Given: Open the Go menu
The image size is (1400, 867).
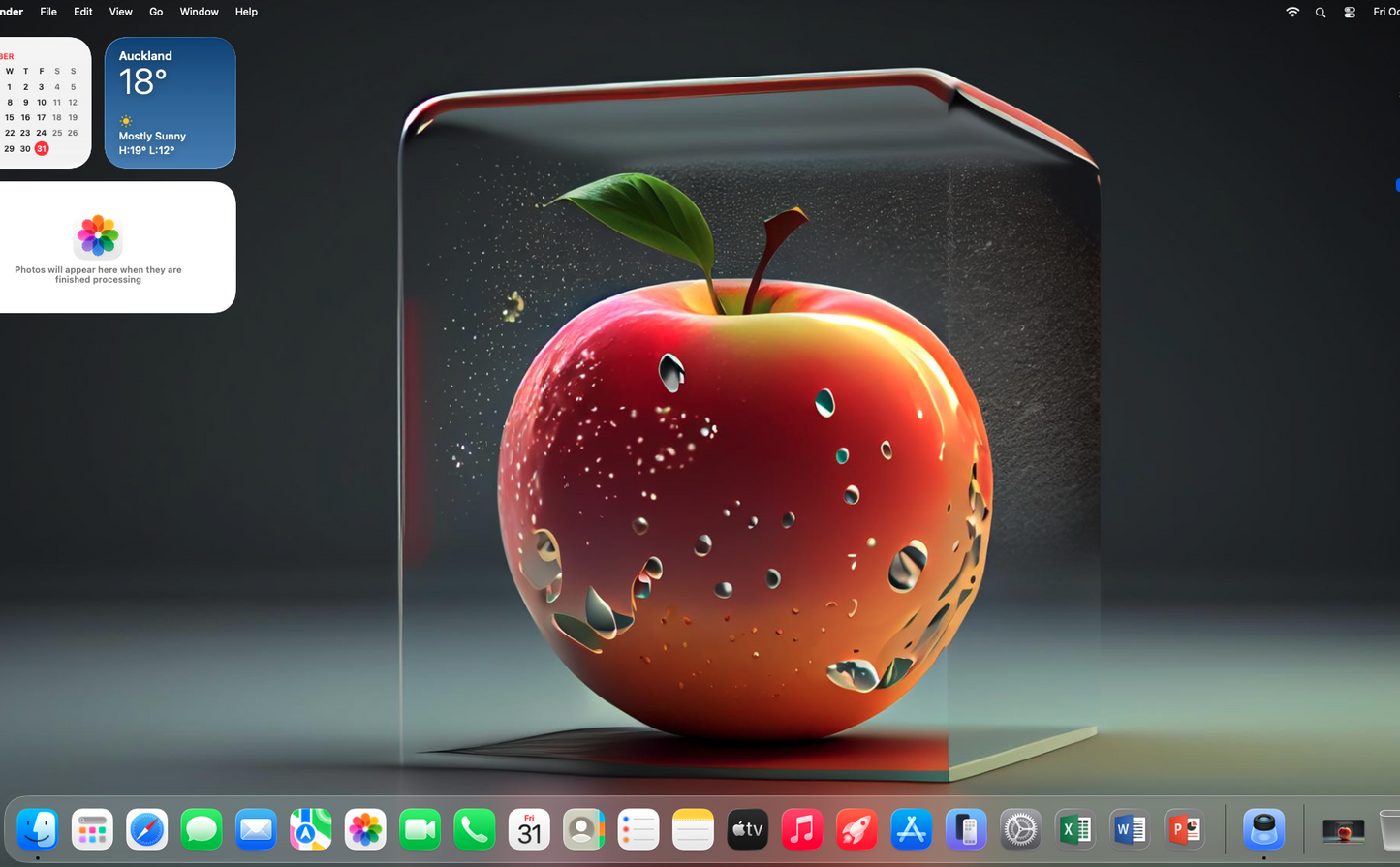Looking at the screenshot, I should [x=155, y=12].
